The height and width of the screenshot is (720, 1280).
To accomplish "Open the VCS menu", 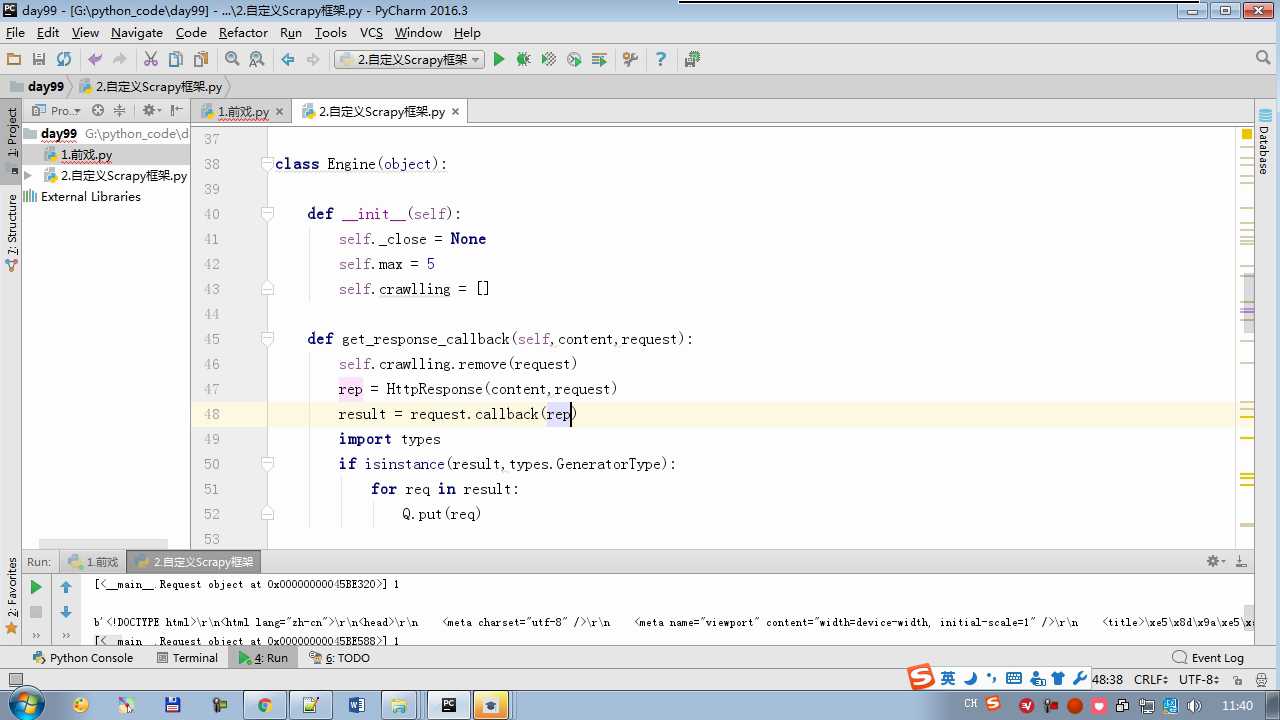I will pos(371,32).
